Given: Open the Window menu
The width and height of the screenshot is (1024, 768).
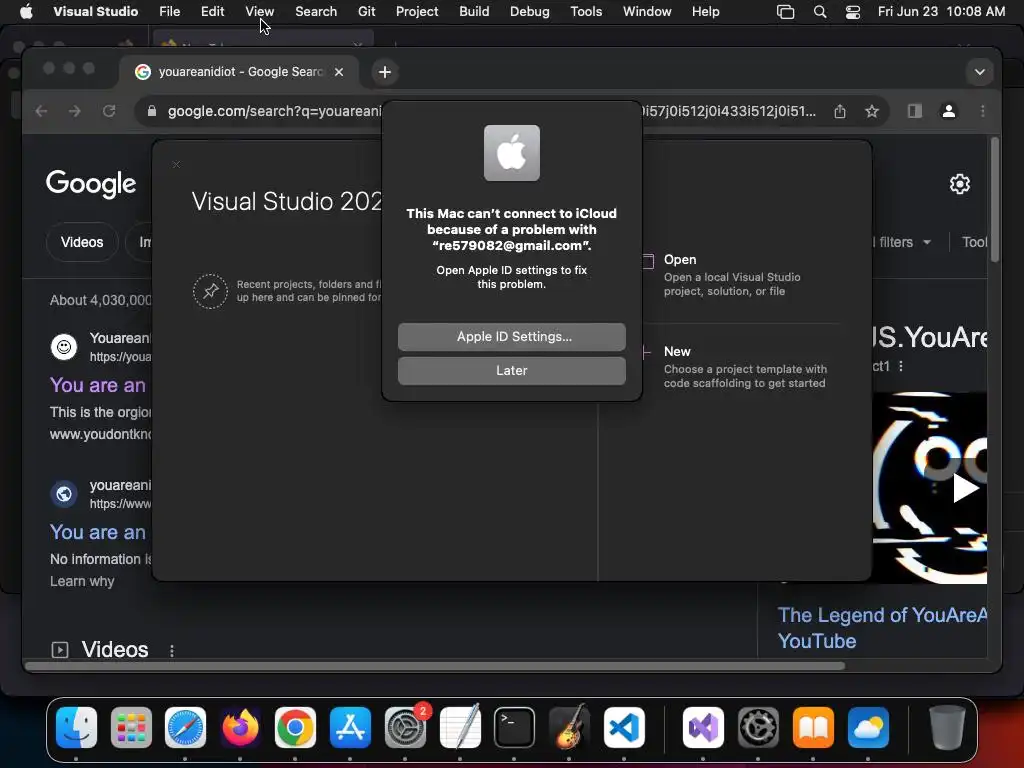Looking at the screenshot, I should point(647,11).
